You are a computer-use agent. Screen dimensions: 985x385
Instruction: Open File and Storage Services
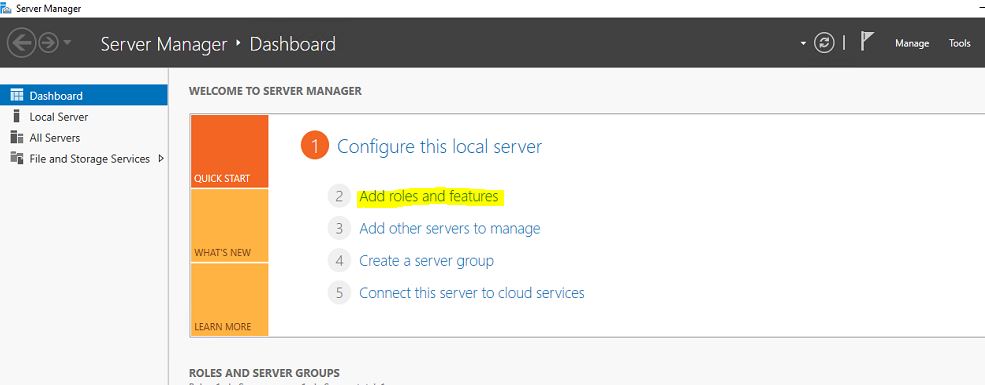tap(84, 159)
